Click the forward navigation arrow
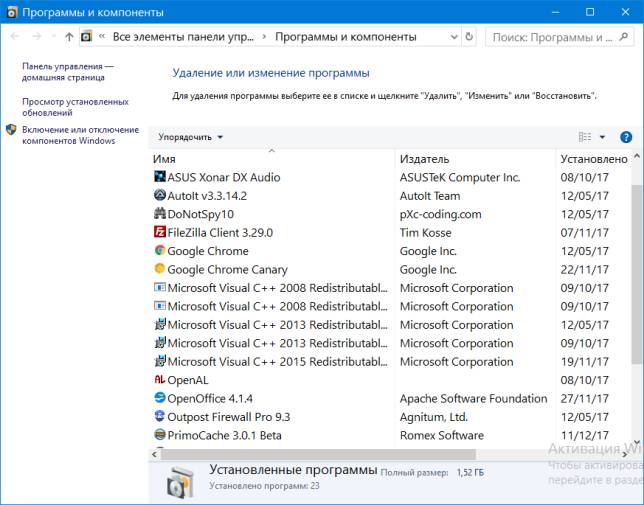The image size is (644, 505). tap(37, 37)
